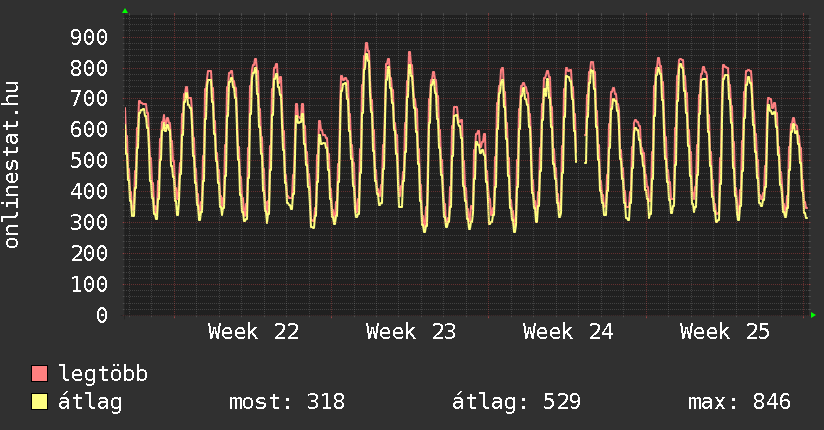Image resolution: width=824 pixels, height=430 pixels.
Task: Select the 'átlag: 529' statistic
Action: point(516,402)
